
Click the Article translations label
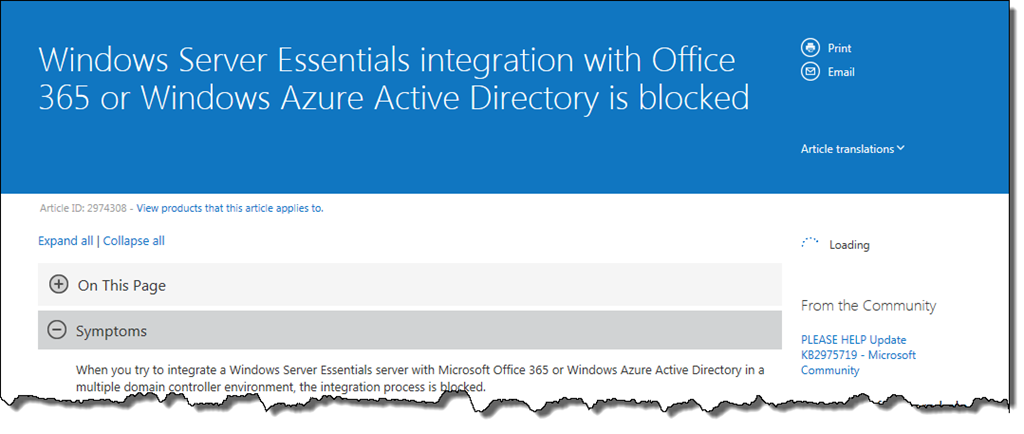click(x=847, y=149)
